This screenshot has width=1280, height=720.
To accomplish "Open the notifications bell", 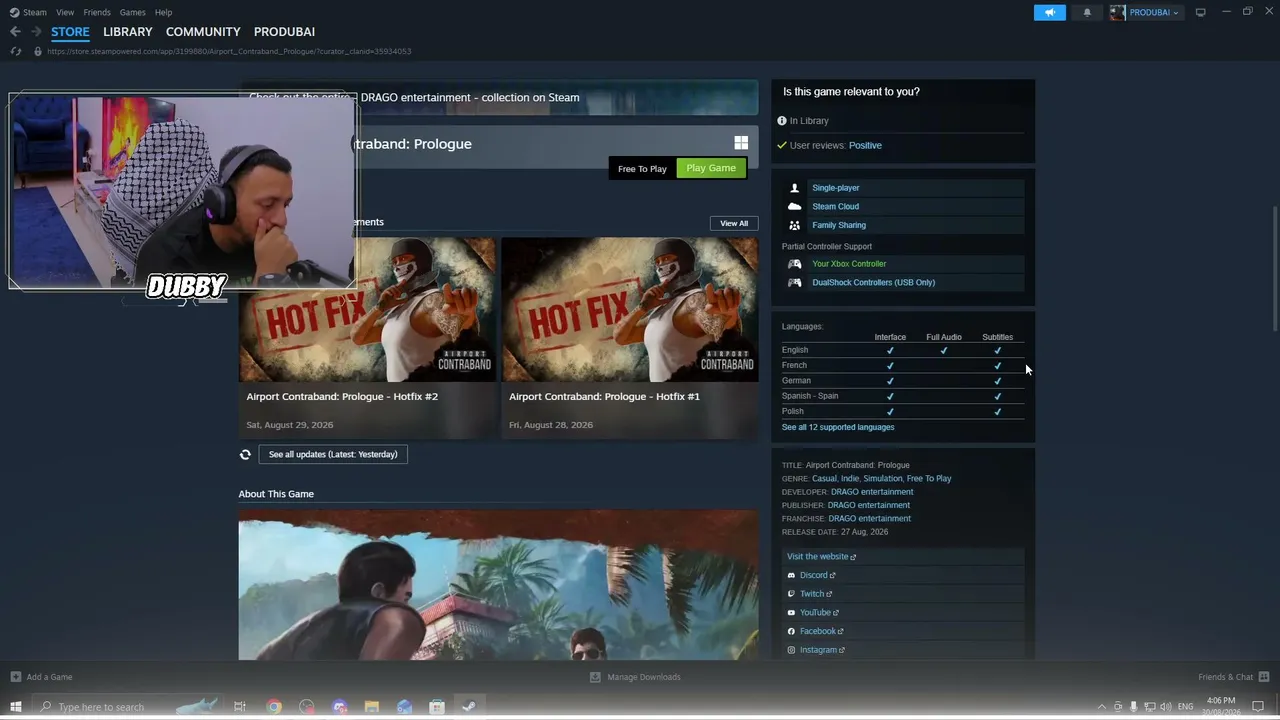I will tap(1087, 12).
